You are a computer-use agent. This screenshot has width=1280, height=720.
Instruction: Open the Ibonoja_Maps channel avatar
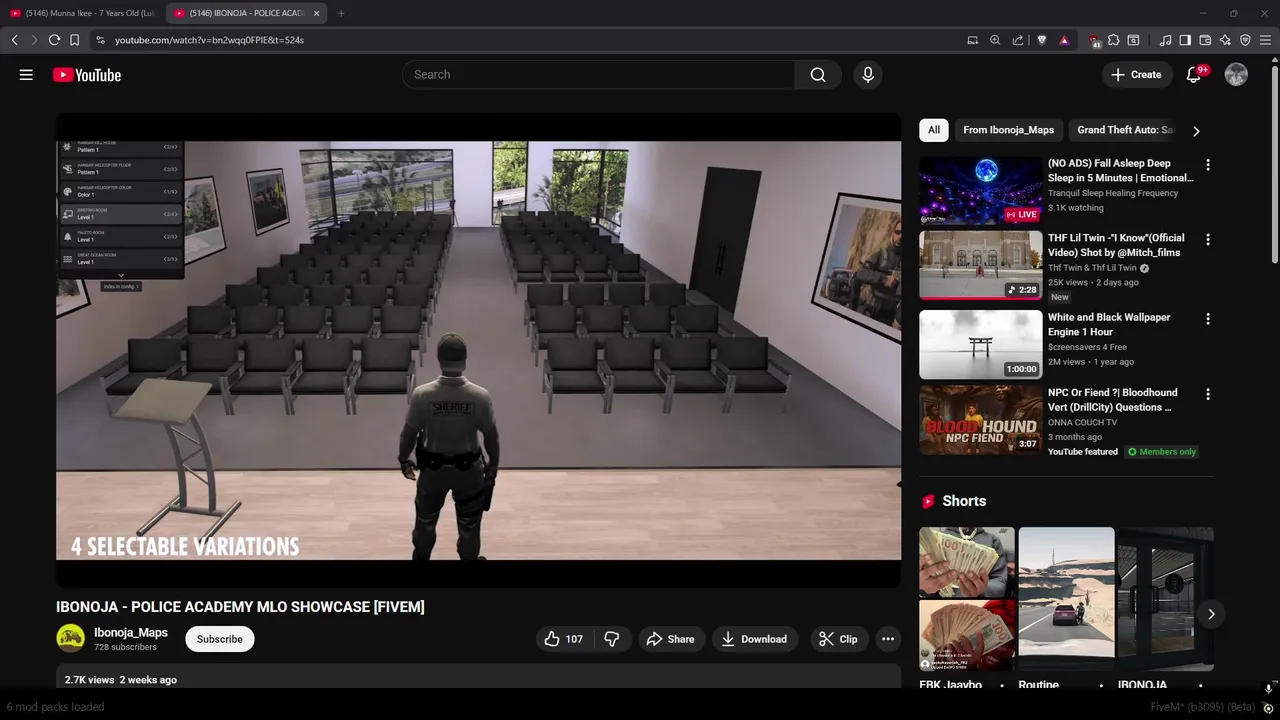point(70,639)
